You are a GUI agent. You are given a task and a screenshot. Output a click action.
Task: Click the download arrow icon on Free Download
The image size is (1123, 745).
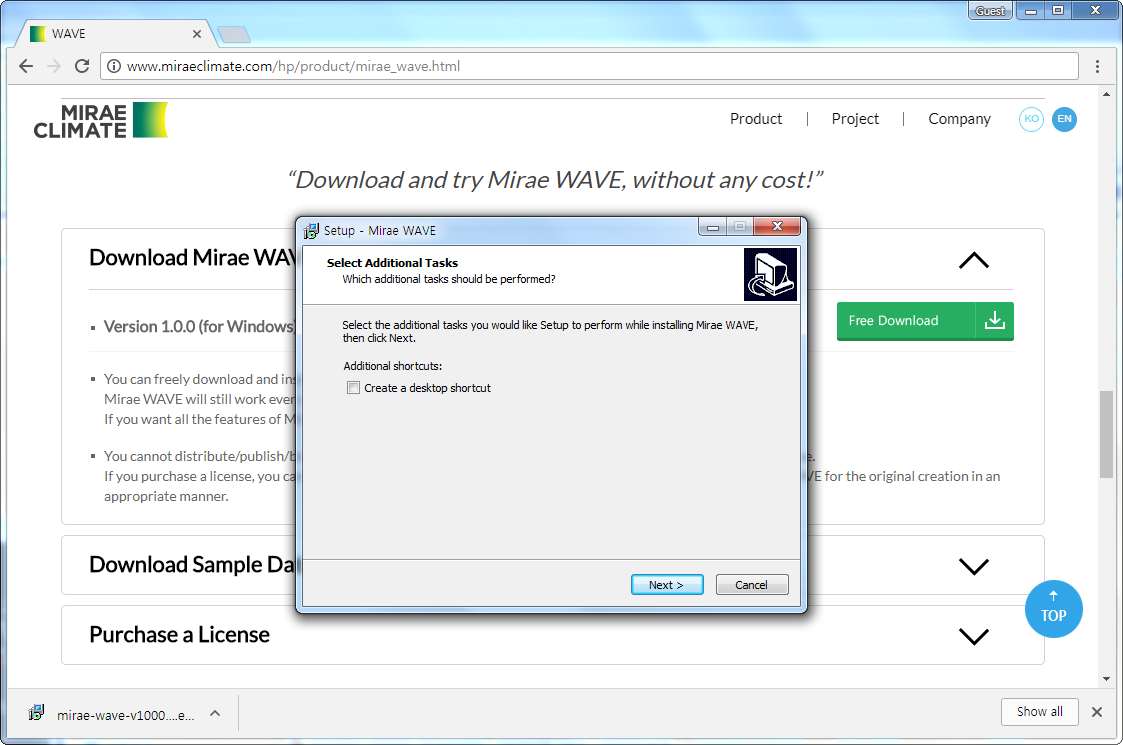[995, 320]
